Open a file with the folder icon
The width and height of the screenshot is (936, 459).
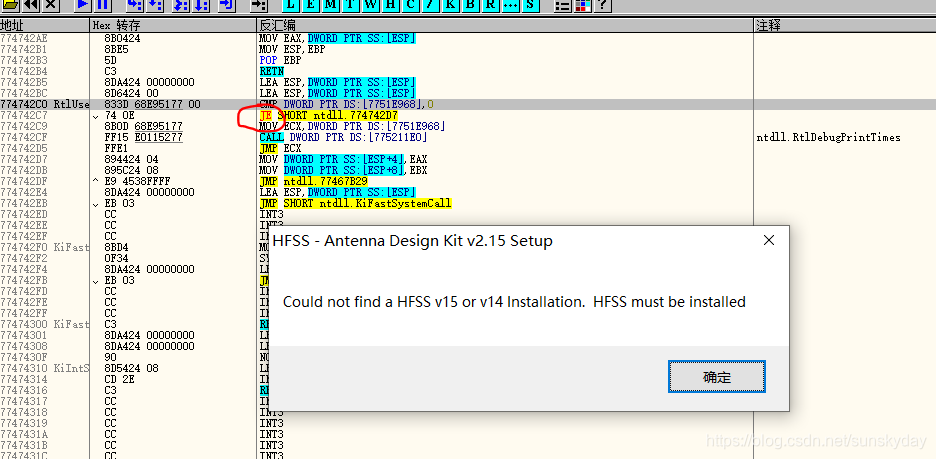[10, 5]
